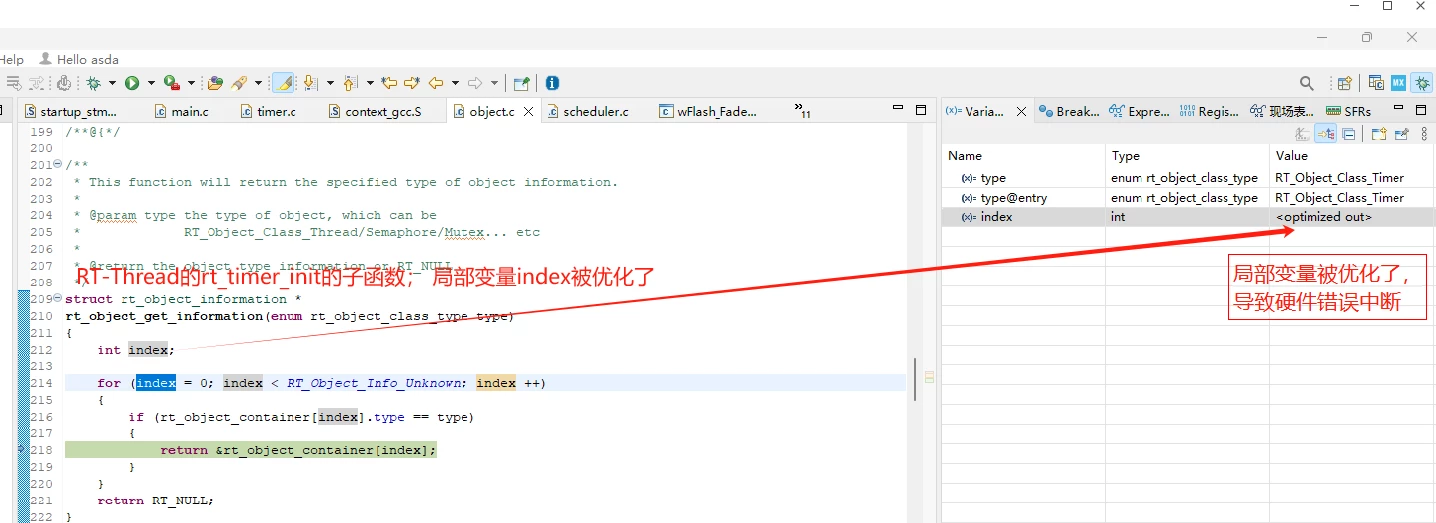Click the Search flashlight toolbar icon
The image size is (1436, 523).
tap(240, 83)
